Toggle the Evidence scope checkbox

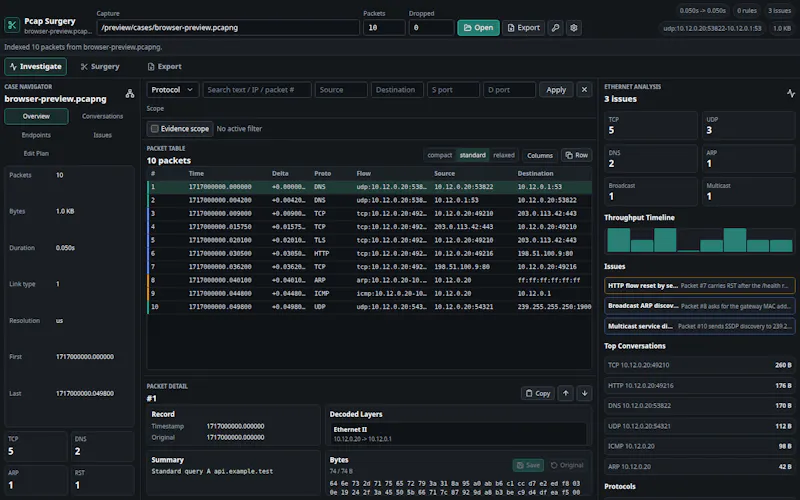tap(155, 129)
